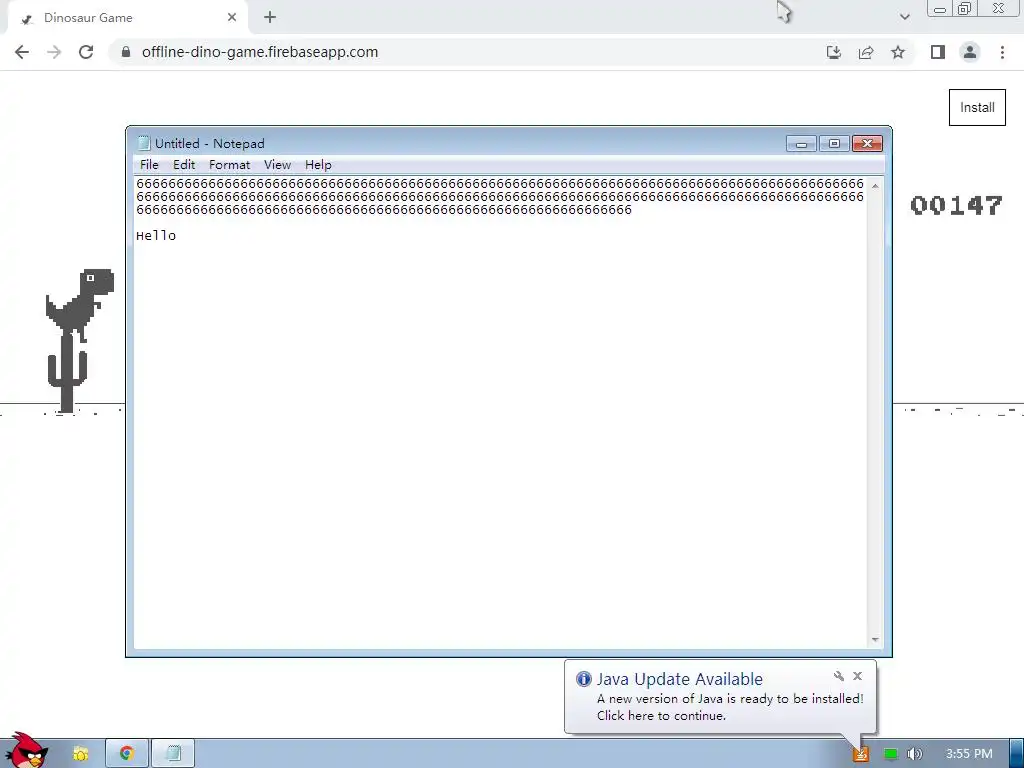Open the taskbar file explorer icon
1024x768 pixels.
click(x=80, y=754)
